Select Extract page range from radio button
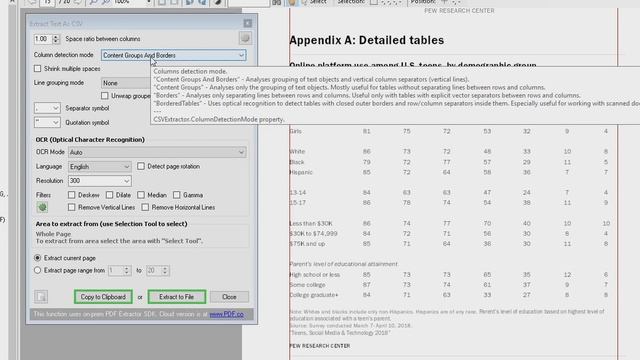 pos(38,270)
